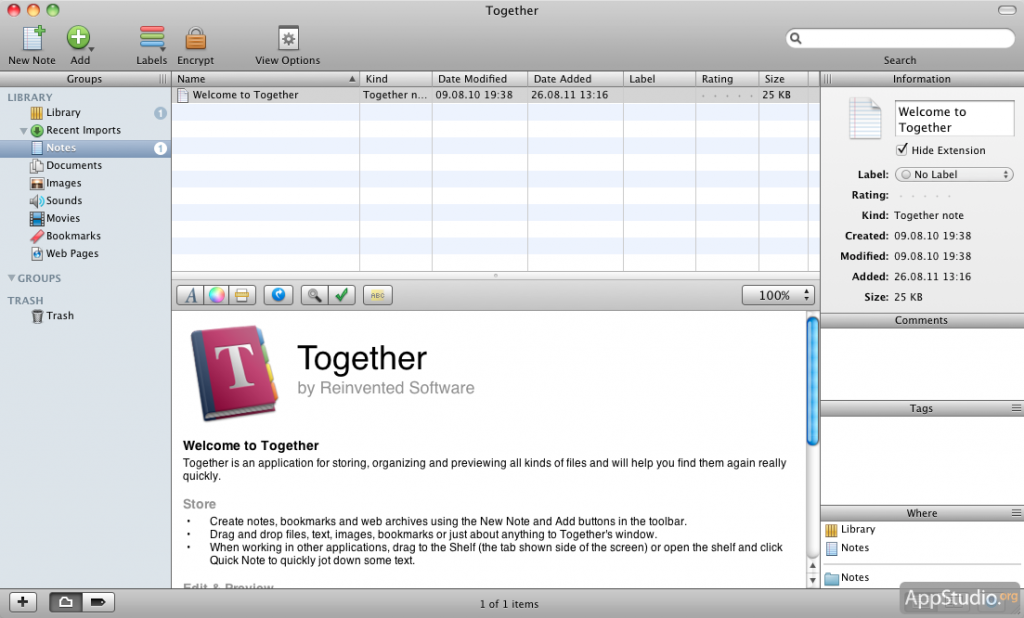Click the green Add plus icon
Image resolution: width=1024 pixels, height=618 pixels.
(x=78, y=38)
